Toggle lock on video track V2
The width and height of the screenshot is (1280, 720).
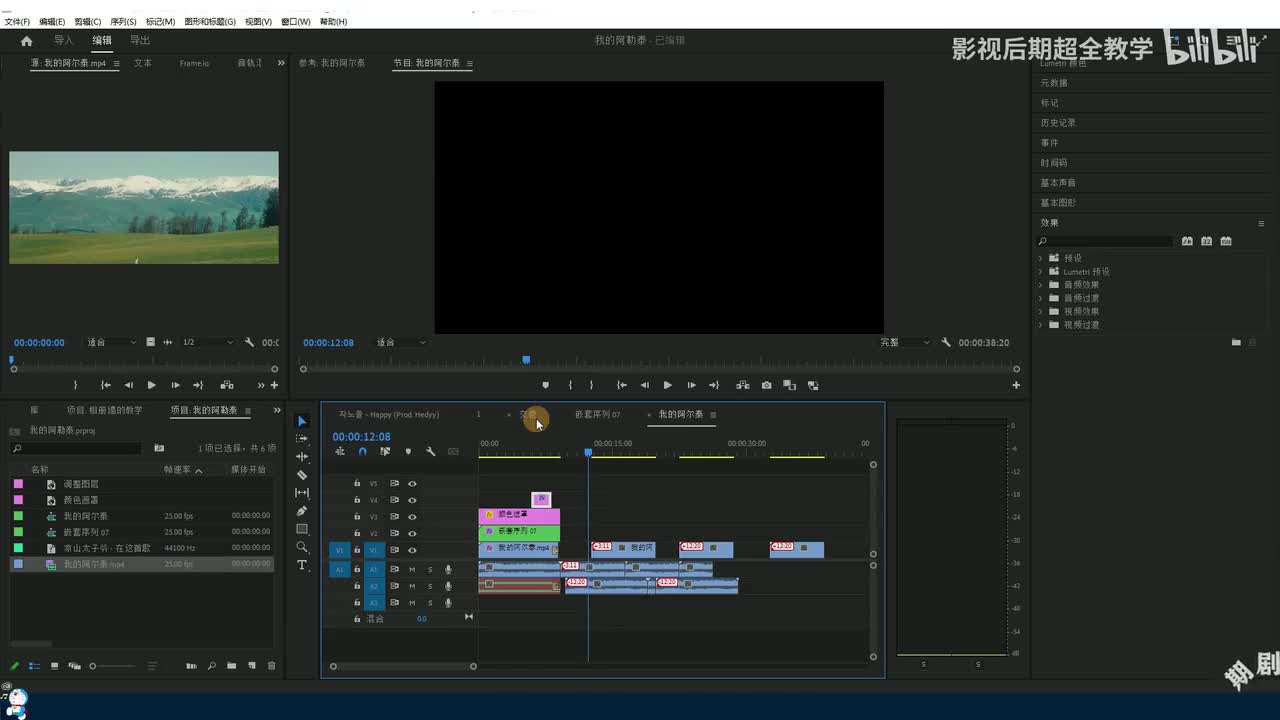tap(357, 534)
